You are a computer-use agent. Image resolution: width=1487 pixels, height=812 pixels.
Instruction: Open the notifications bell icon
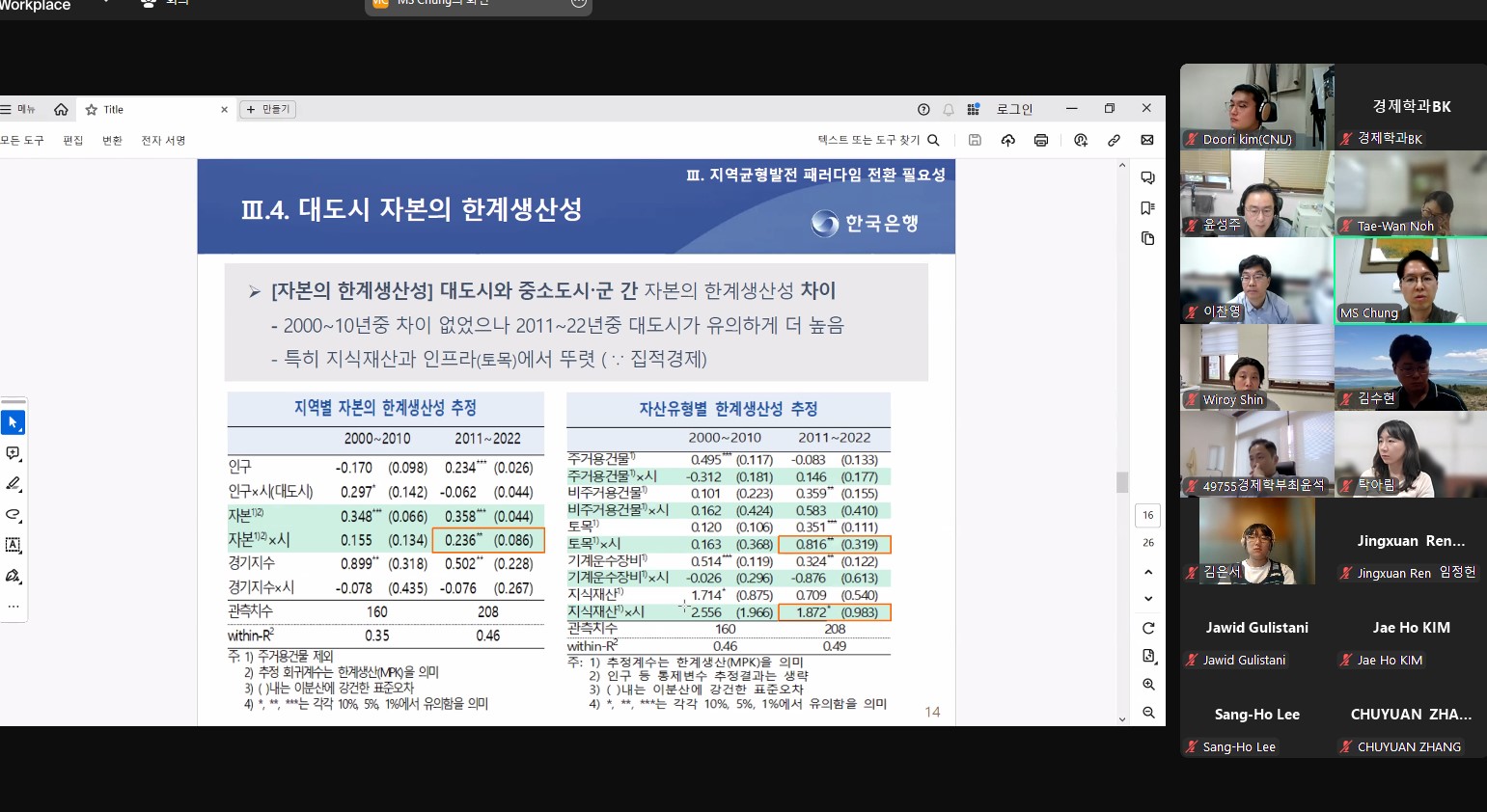coord(949,109)
